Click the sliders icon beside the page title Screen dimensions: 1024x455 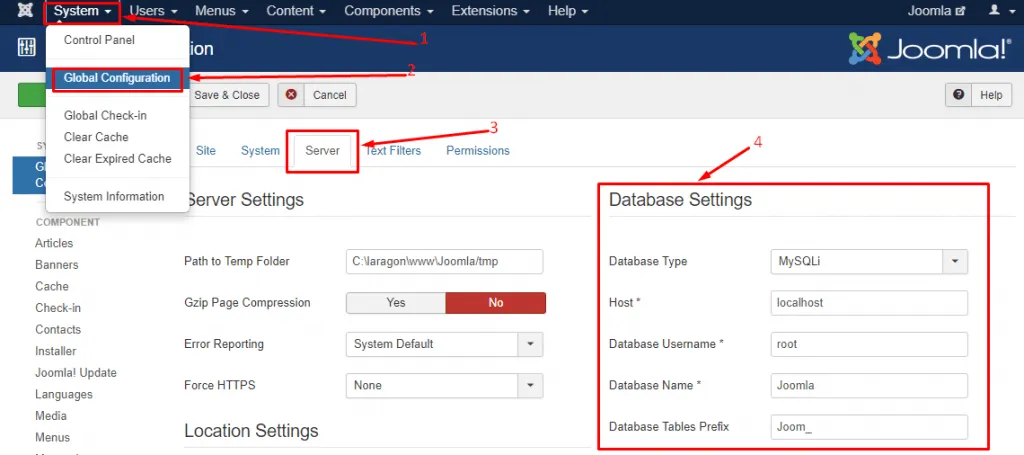click(x=27, y=48)
